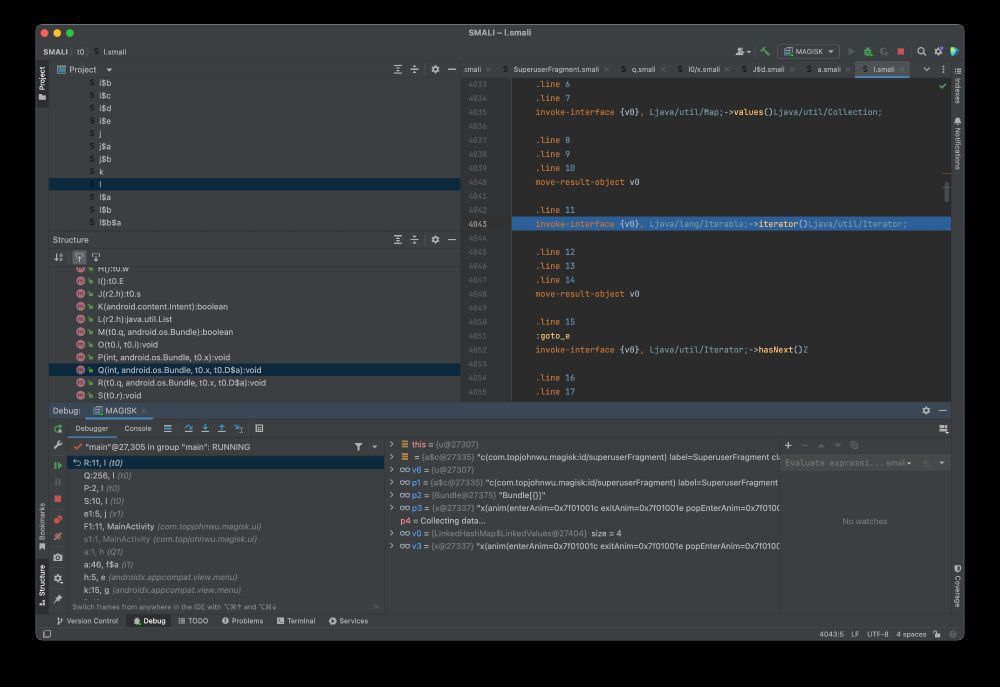Open debugger settings gear in debug sidebar
1000x687 pixels.
point(58,579)
